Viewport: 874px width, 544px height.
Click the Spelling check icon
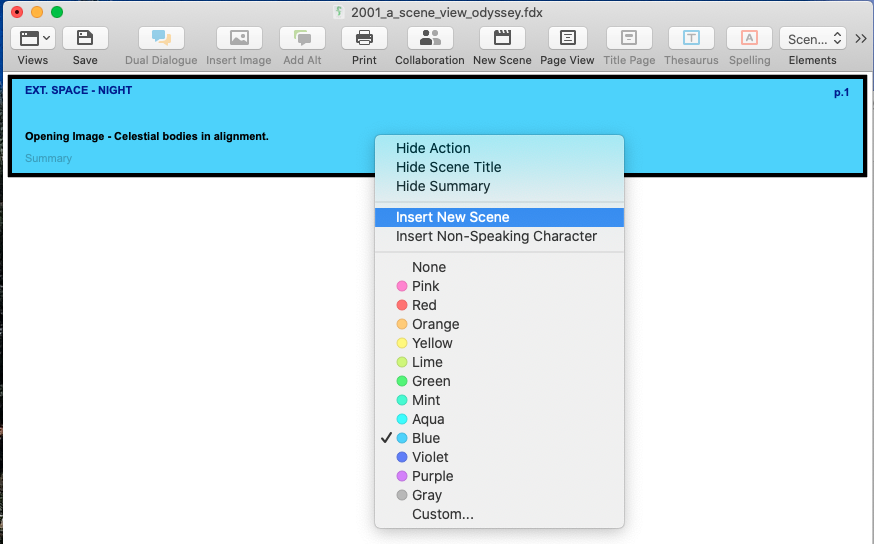click(x=749, y=39)
